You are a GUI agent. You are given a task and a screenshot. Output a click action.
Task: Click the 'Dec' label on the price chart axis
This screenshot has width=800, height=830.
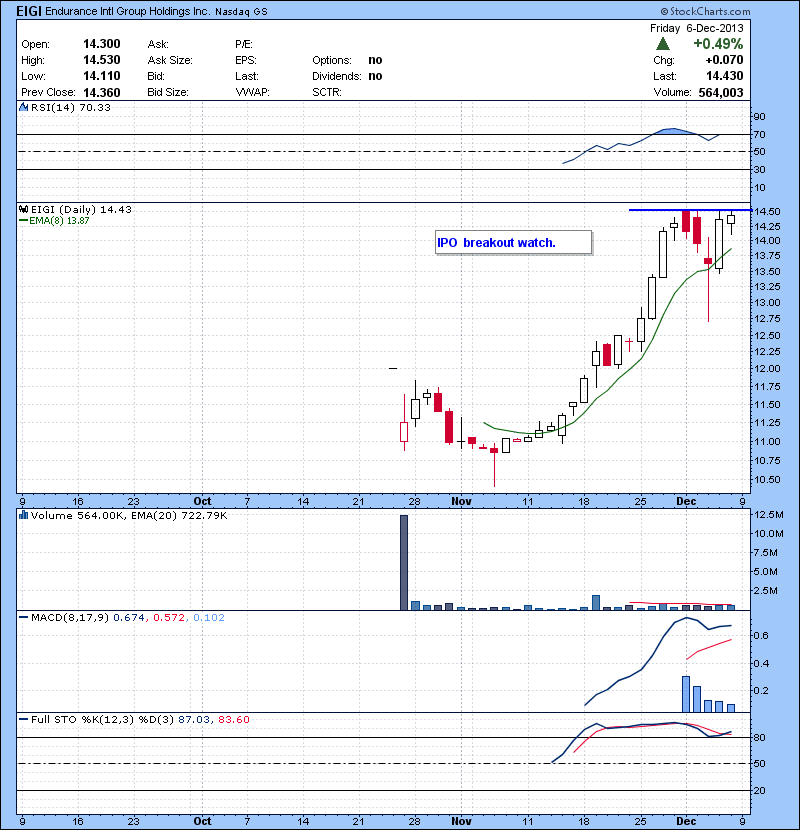[x=686, y=501]
